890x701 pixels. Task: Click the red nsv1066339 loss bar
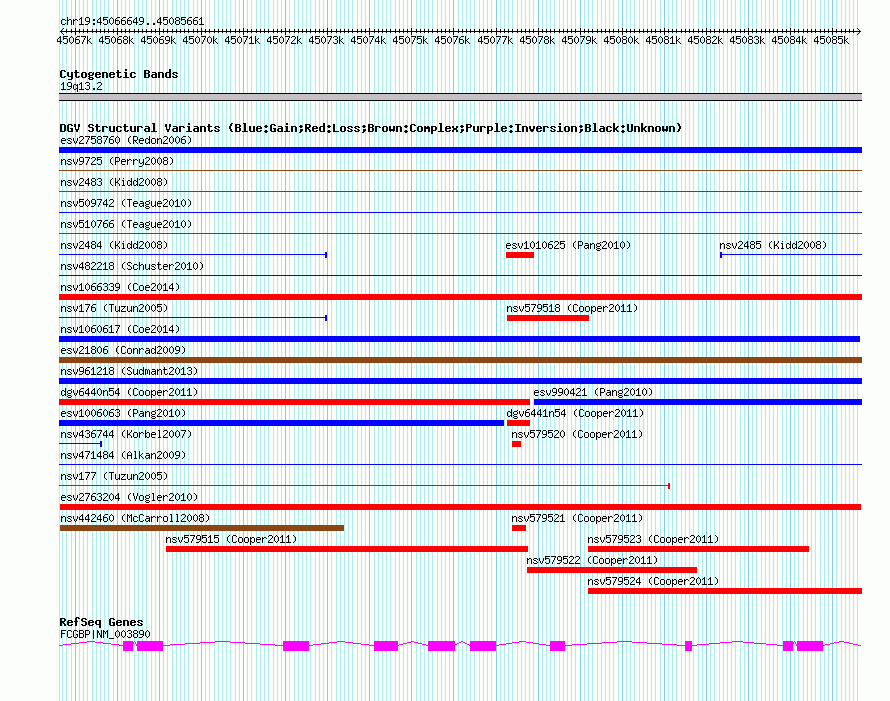(x=460, y=297)
